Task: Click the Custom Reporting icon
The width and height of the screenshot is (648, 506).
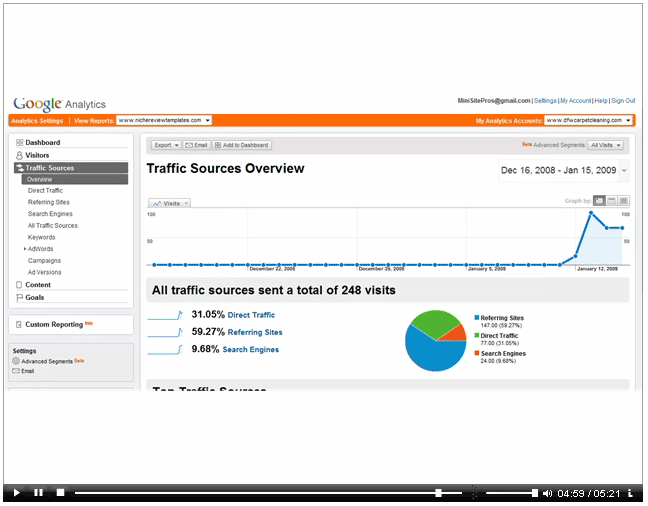Action: pyautogui.click(x=19, y=325)
